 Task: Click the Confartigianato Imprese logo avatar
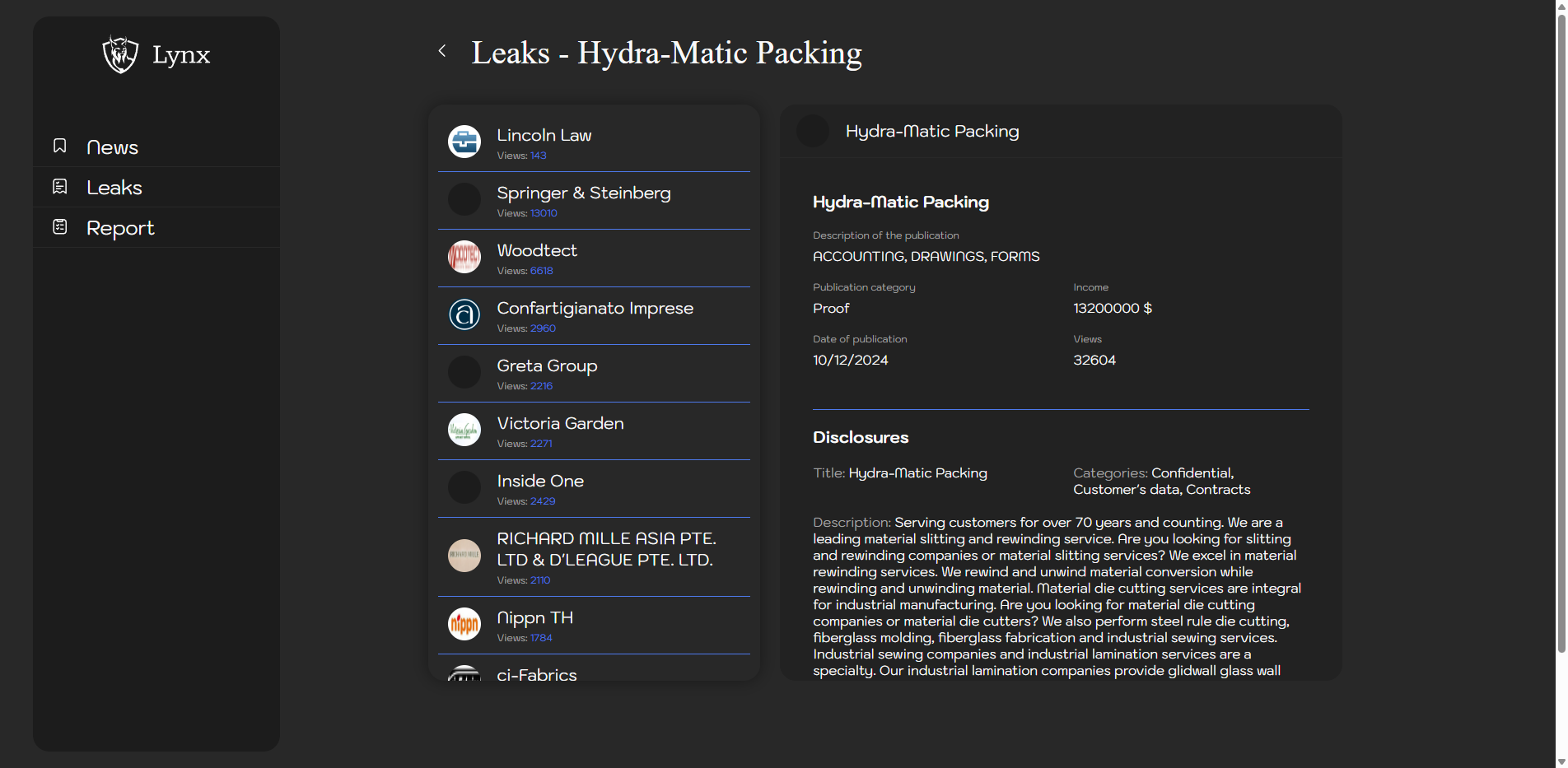tap(464, 314)
